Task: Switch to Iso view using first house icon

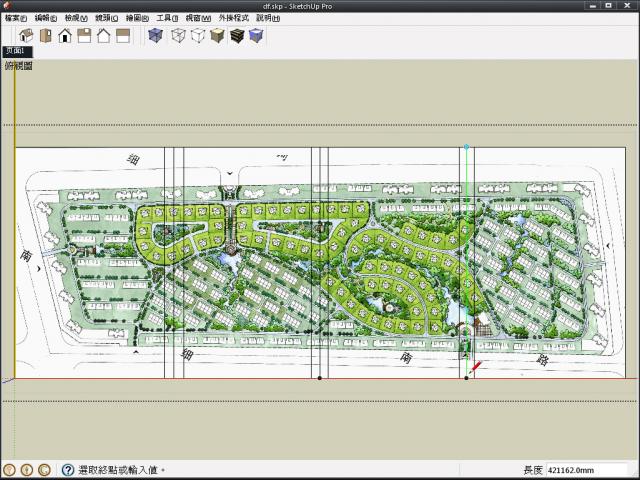Action: click(27, 36)
